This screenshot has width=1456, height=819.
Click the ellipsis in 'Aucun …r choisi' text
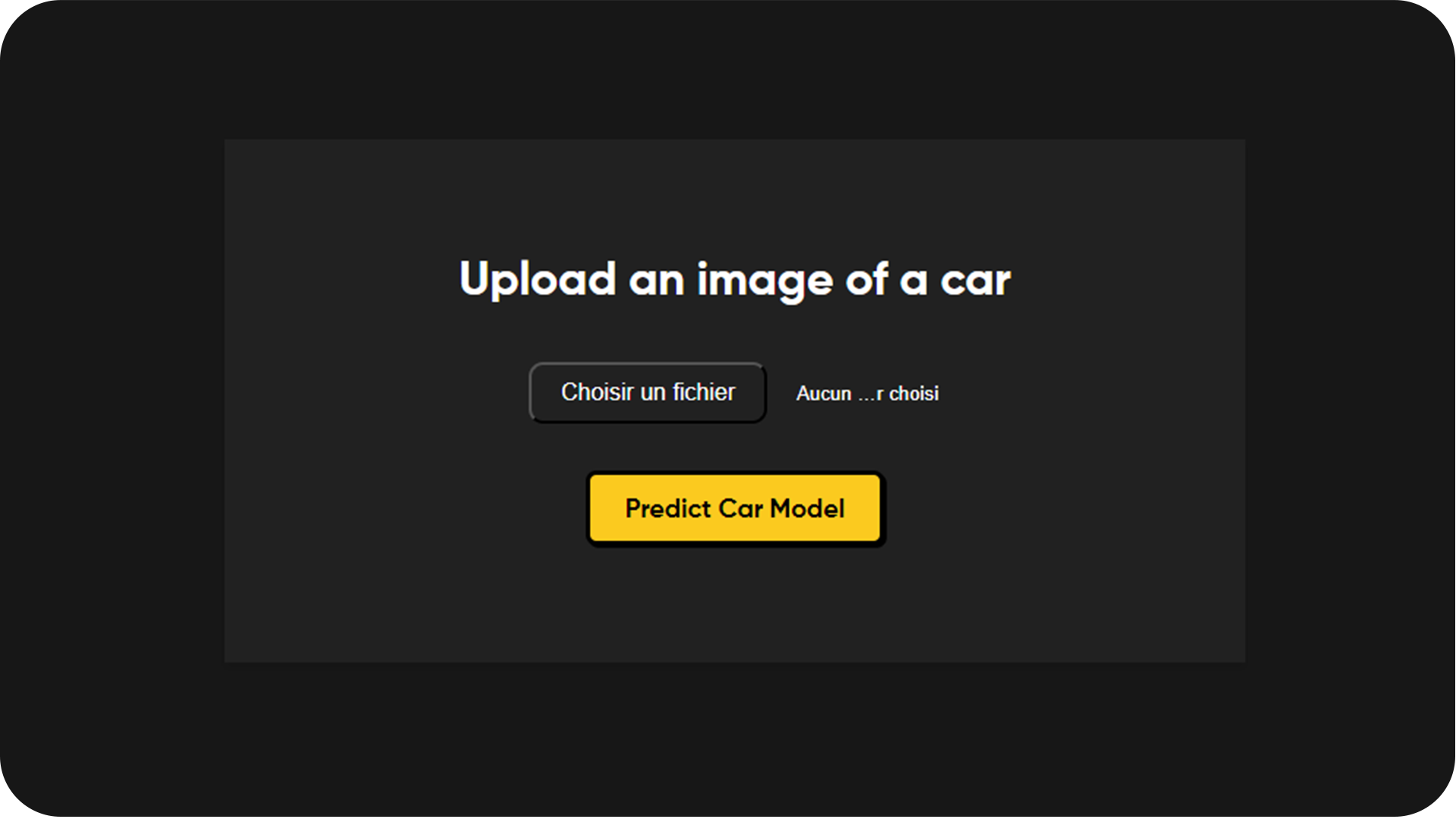pos(866,395)
